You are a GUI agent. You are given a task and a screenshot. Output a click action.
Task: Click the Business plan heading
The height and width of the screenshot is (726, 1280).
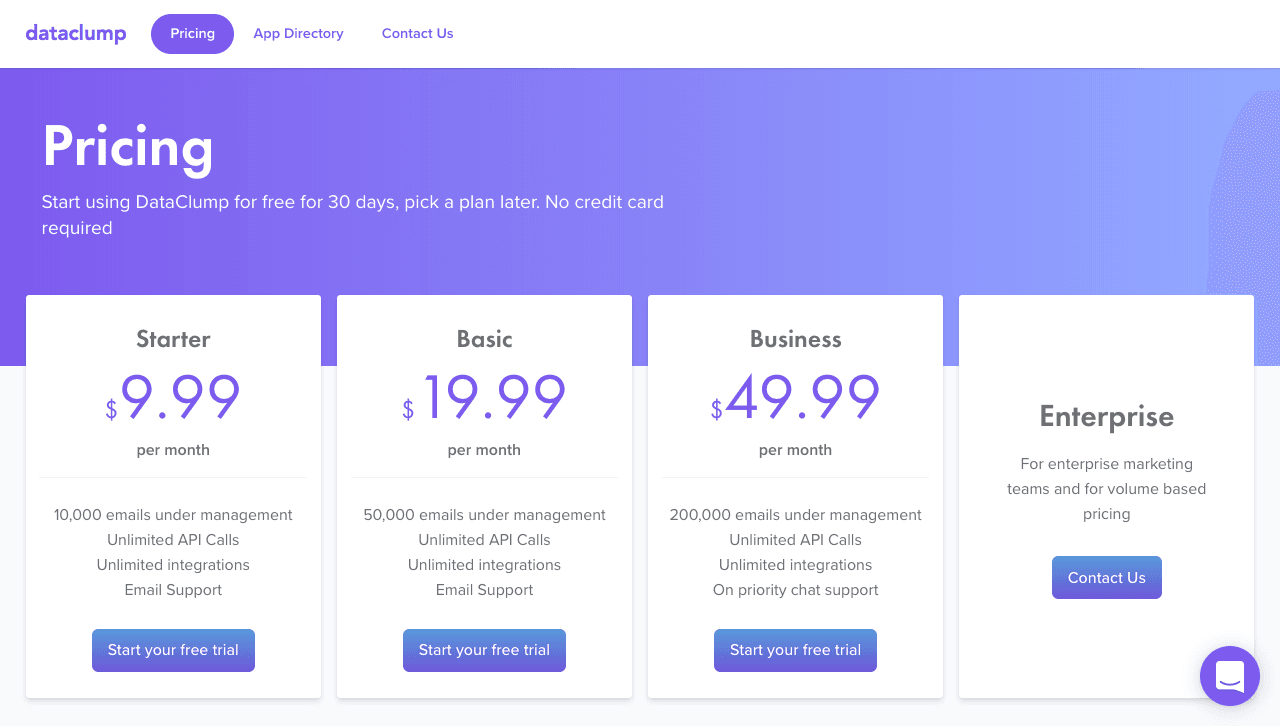pyautogui.click(x=795, y=339)
